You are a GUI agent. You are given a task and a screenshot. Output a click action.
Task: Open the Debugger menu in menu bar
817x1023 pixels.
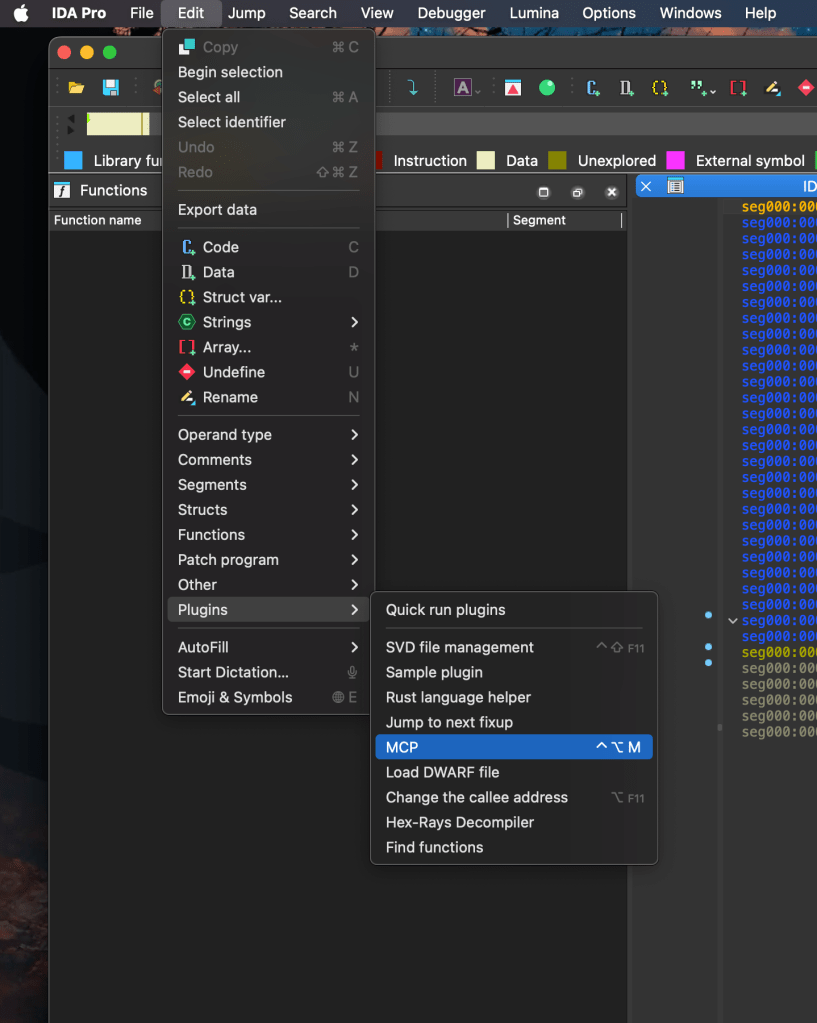451,13
